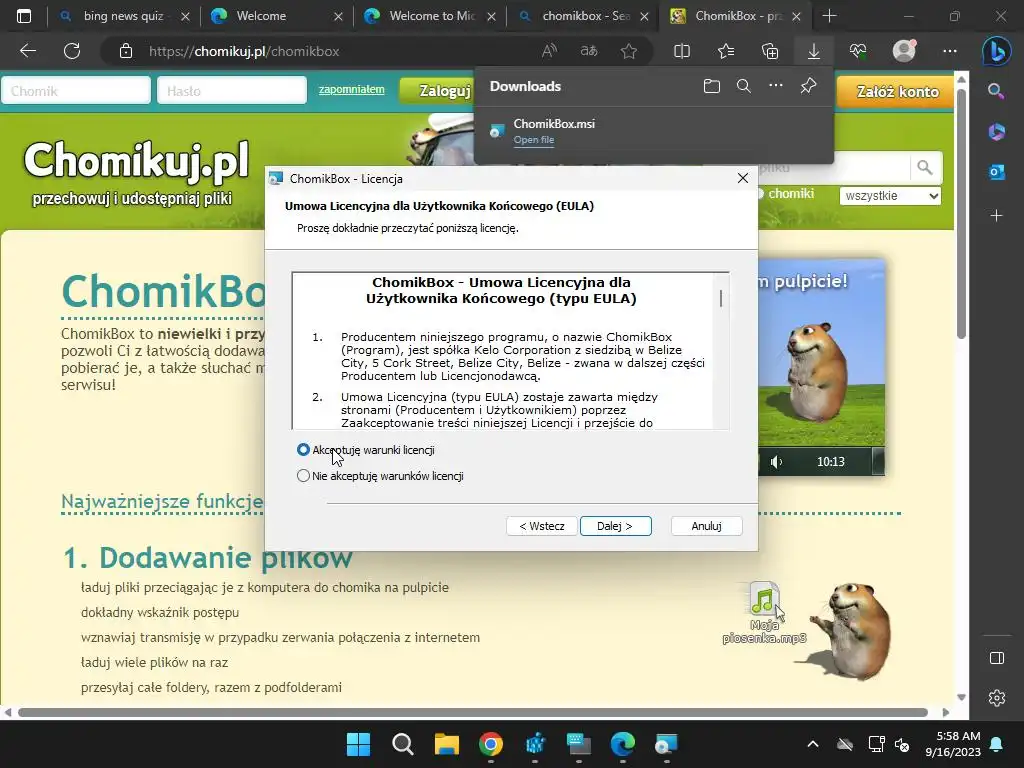Open Collections icon in toolbar
The width and height of the screenshot is (1024, 768).
point(770,51)
